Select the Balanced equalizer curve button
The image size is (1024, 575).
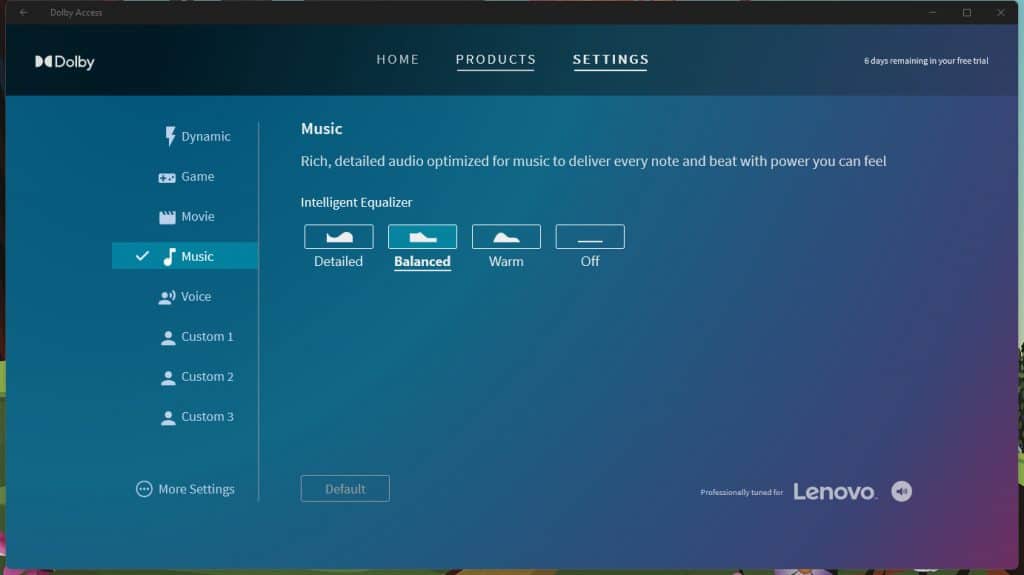point(422,237)
